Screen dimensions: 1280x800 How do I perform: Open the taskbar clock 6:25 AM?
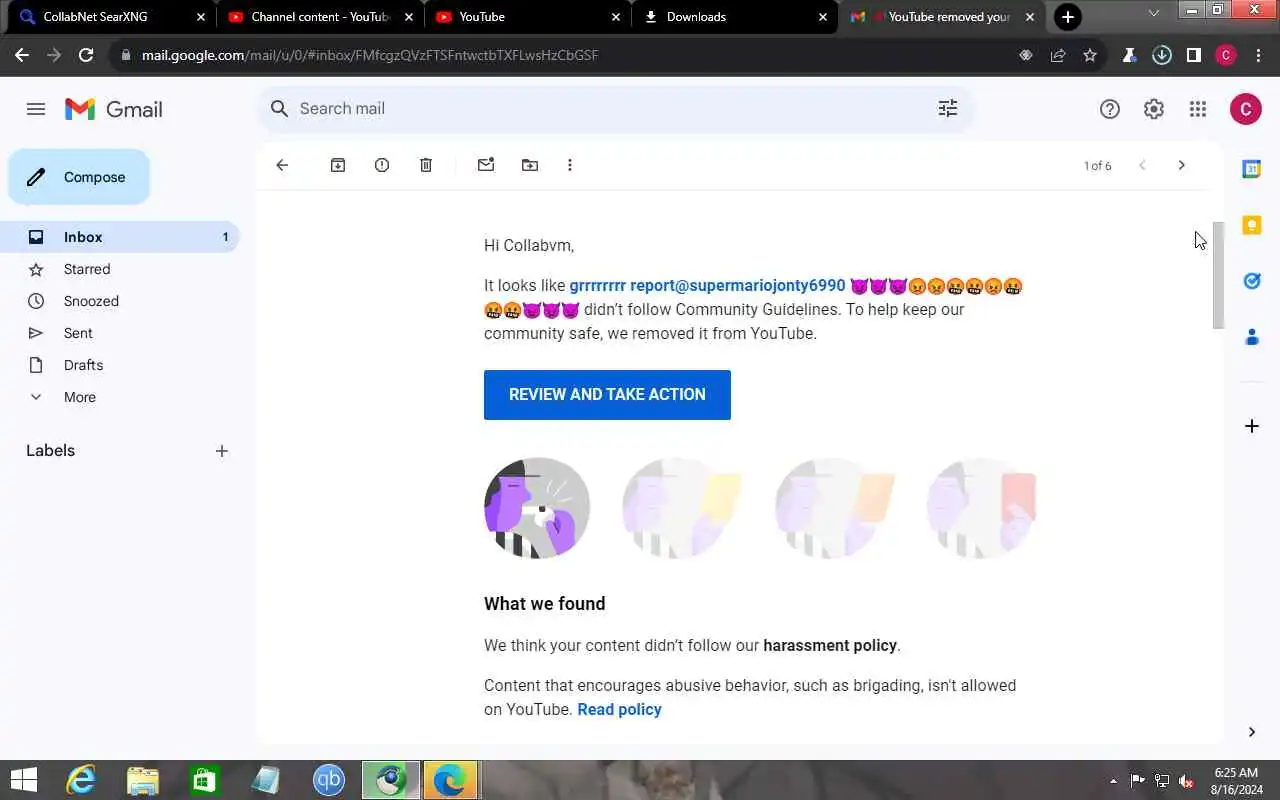click(x=1236, y=773)
